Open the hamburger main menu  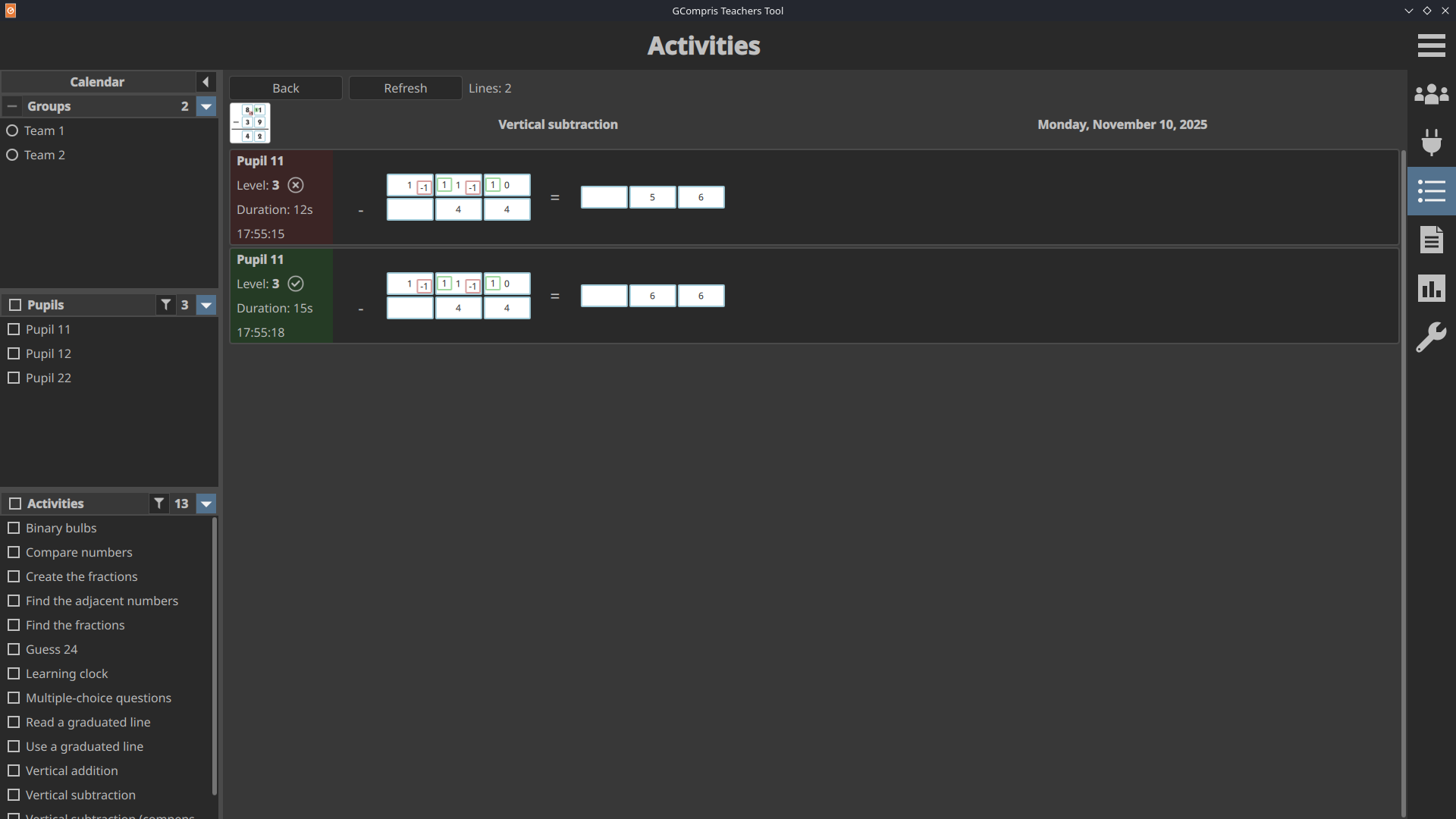click(x=1431, y=45)
